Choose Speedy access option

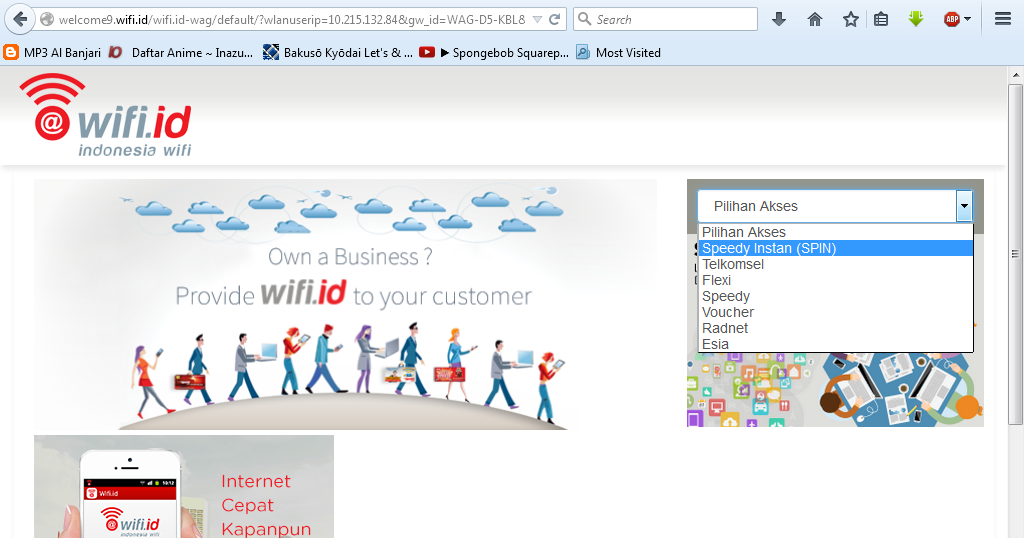click(835, 296)
